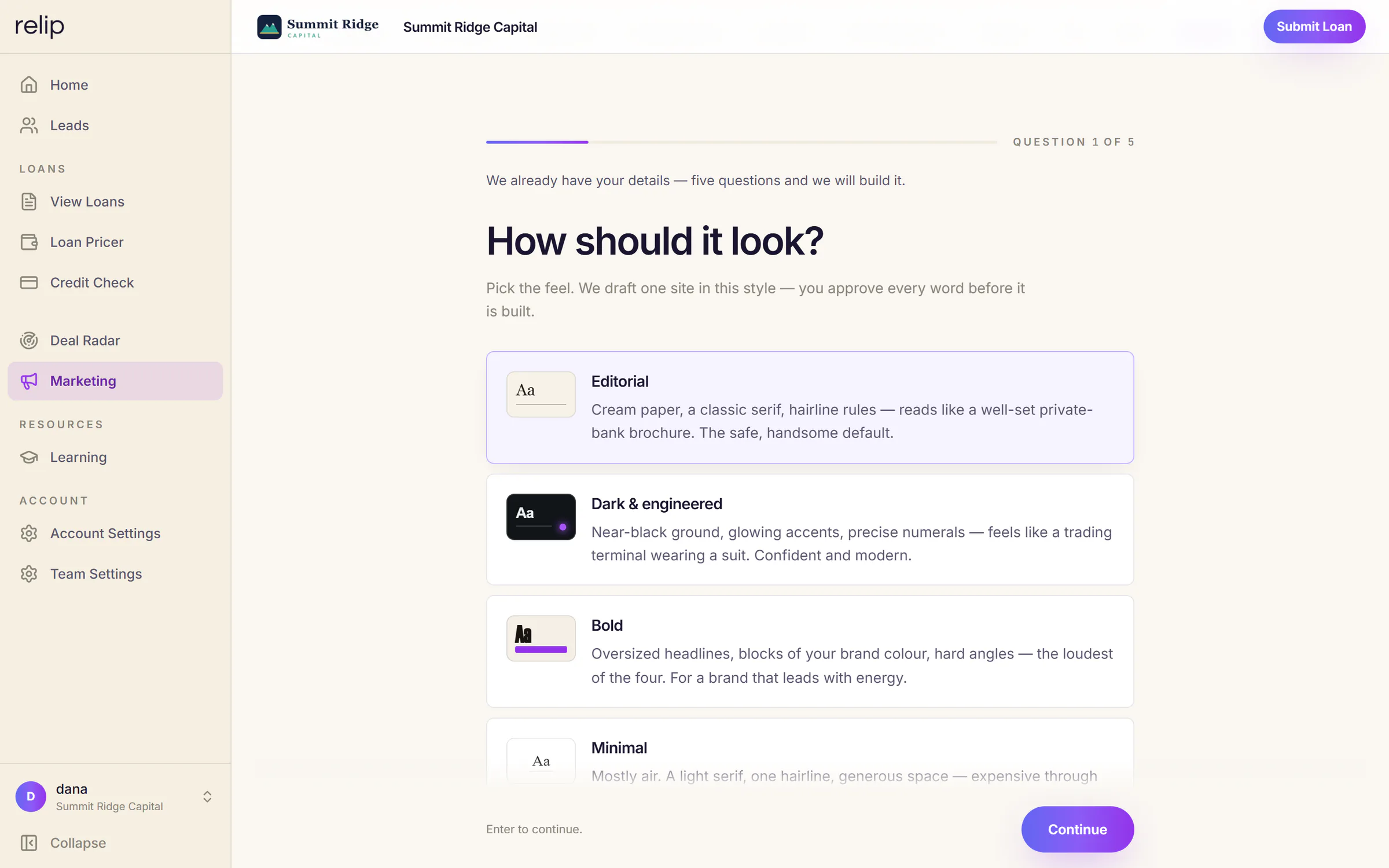The width and height of the screenshot is (1389, 868).
Task: Click the Leads people icon
Action: 29,126
